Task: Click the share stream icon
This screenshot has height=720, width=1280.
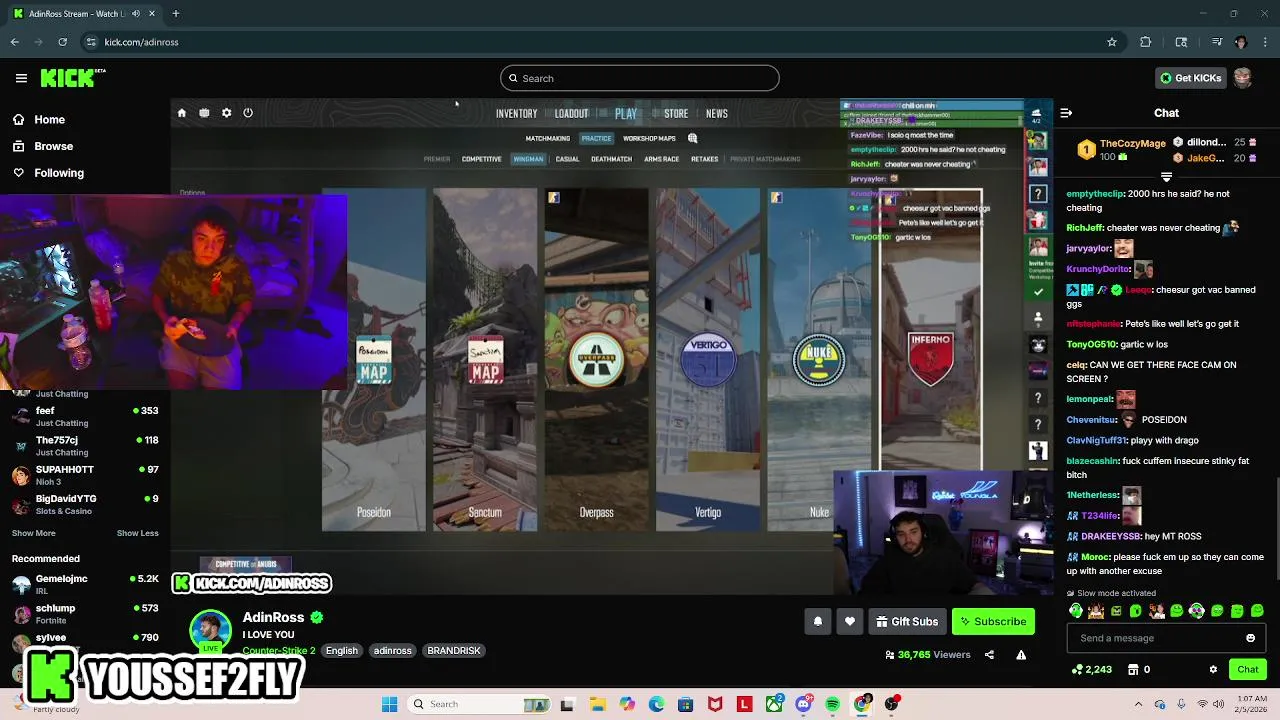Action: tap(989, 655)
